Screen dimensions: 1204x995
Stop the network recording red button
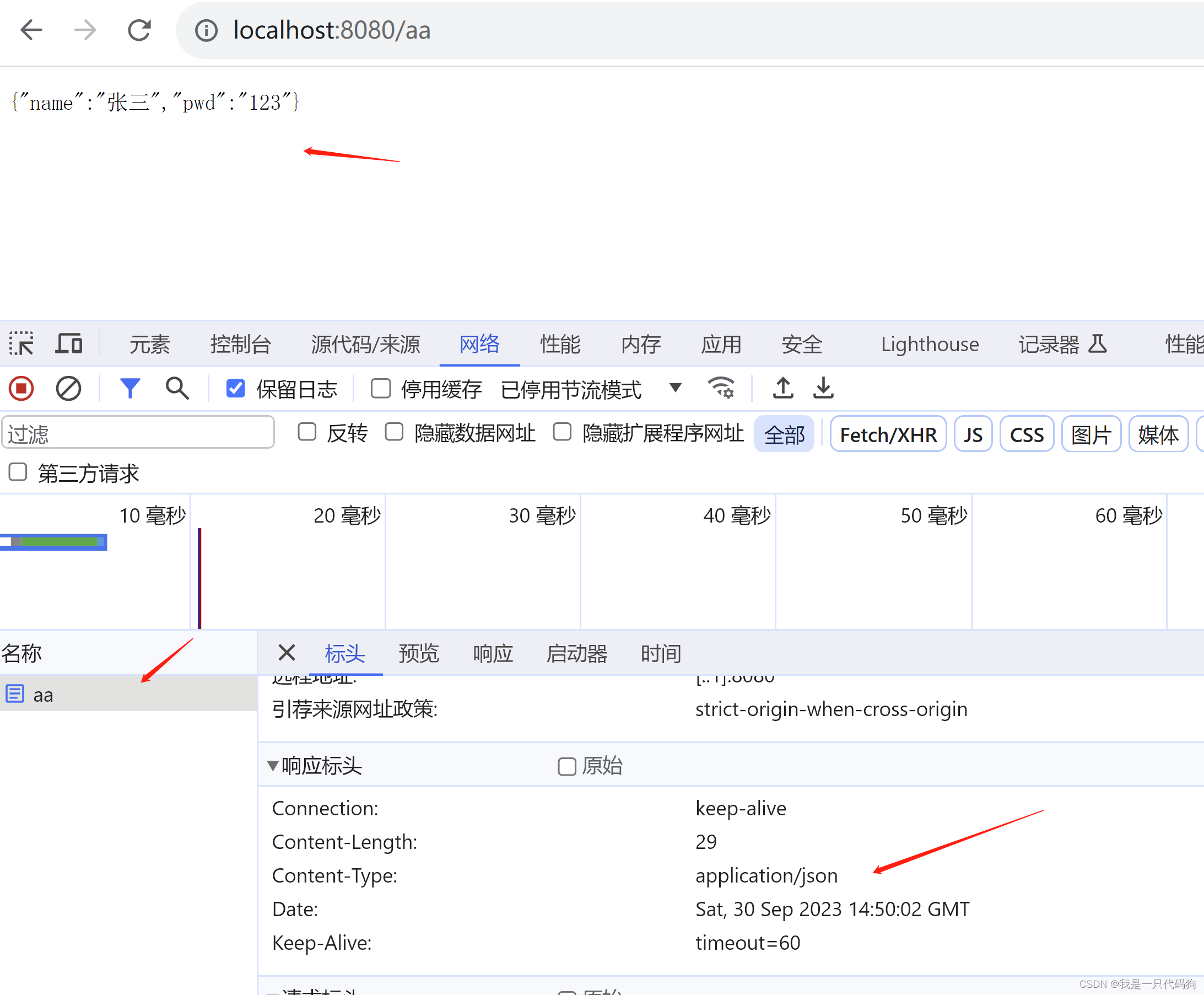(x=20, y=389)
